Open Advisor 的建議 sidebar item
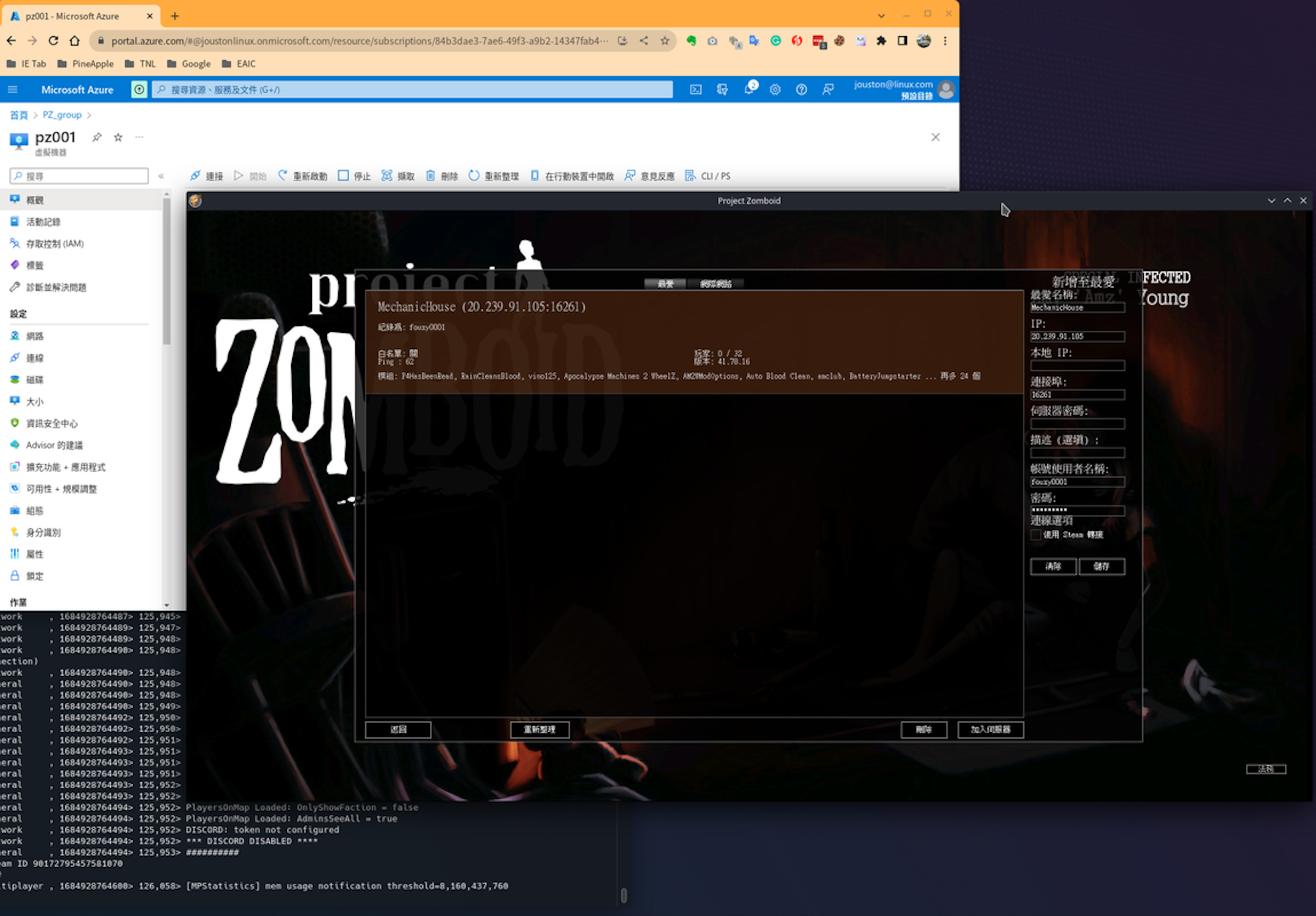The height and width of the screenshot is (916, 1316). coord(80,445)
